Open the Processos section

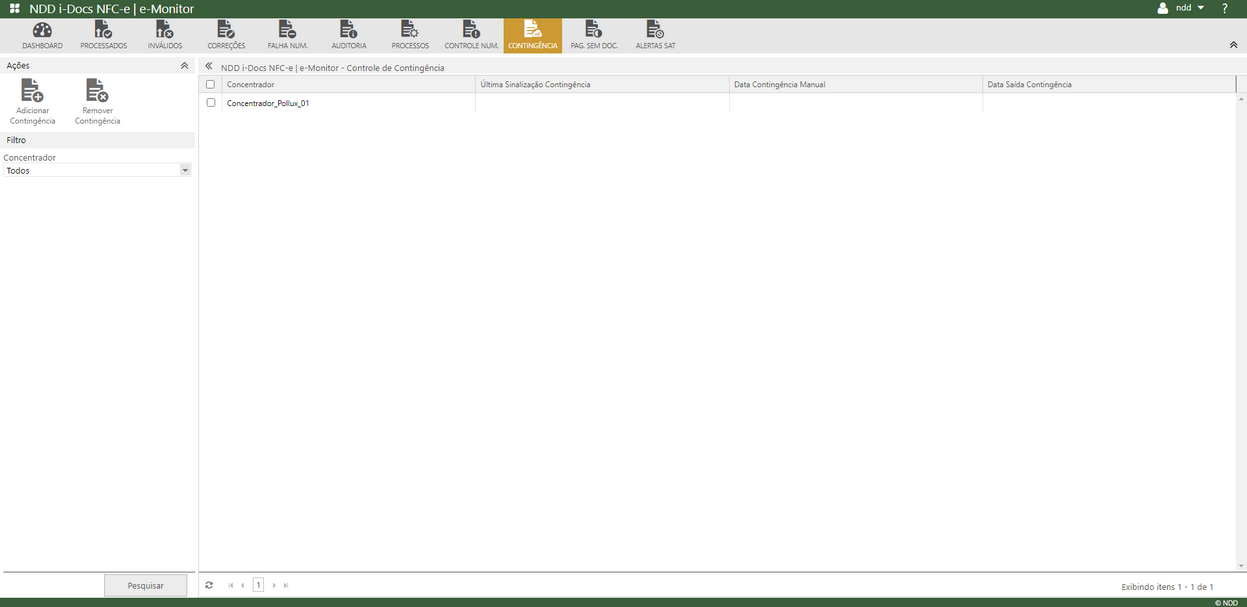tap(409, 33)
